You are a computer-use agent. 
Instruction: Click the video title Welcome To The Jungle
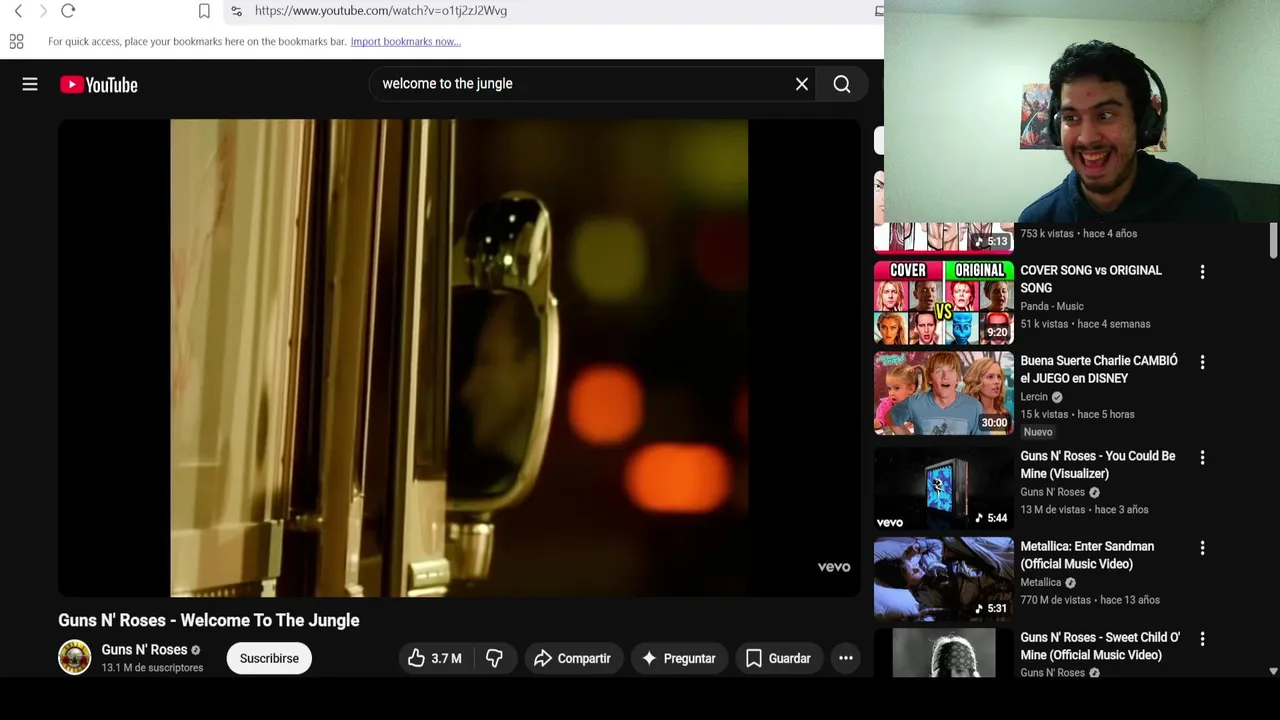click(209, 620)
